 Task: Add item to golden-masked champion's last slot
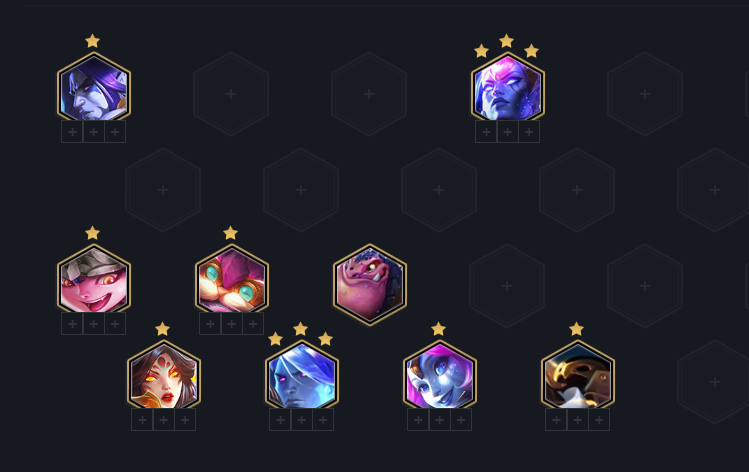tap(599, 420)
